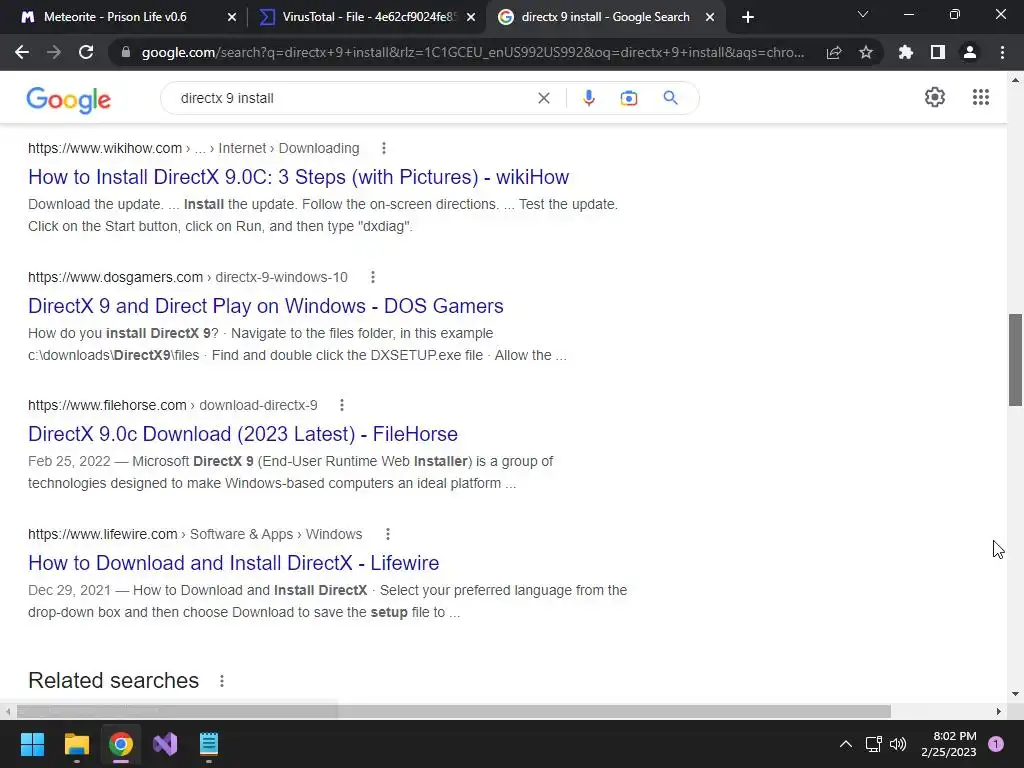Focus the Google search input field

(353, 98)
